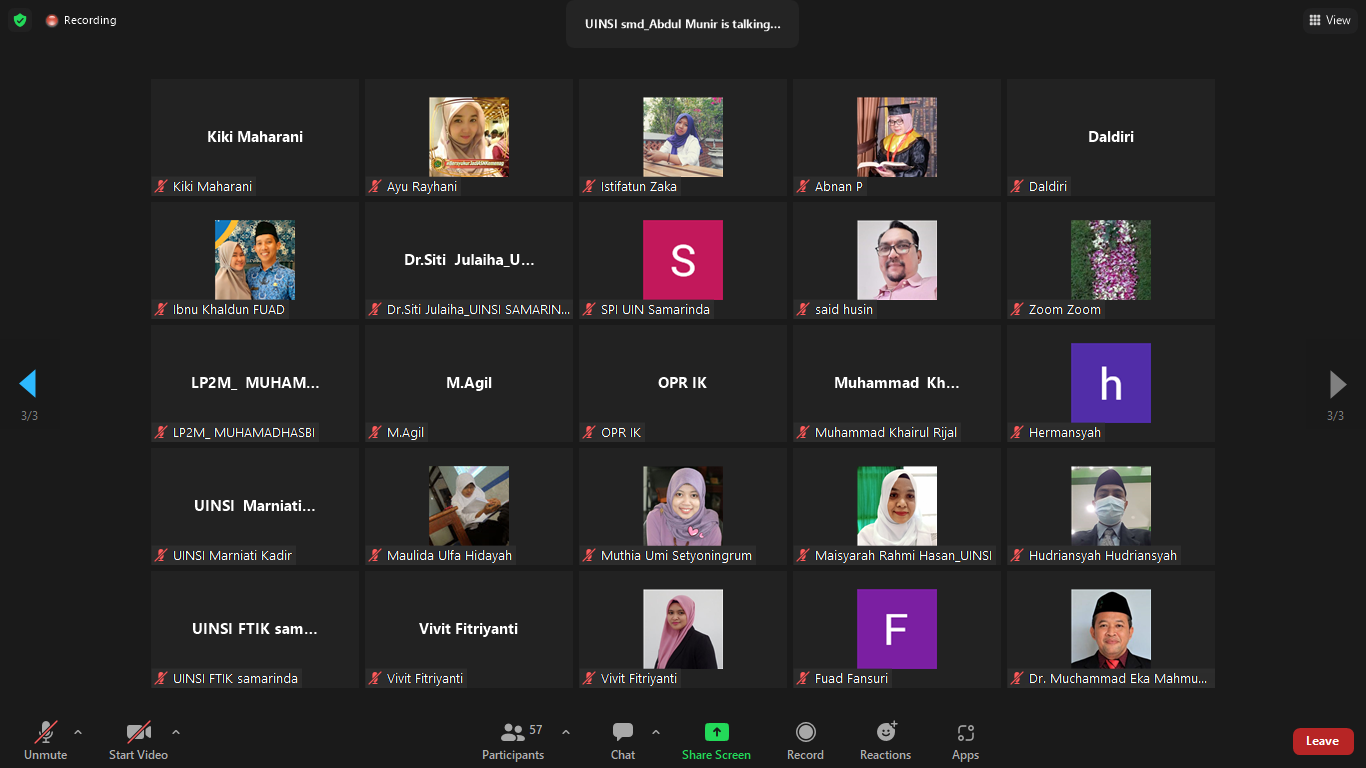Open the Participants panel

[513, 740]
